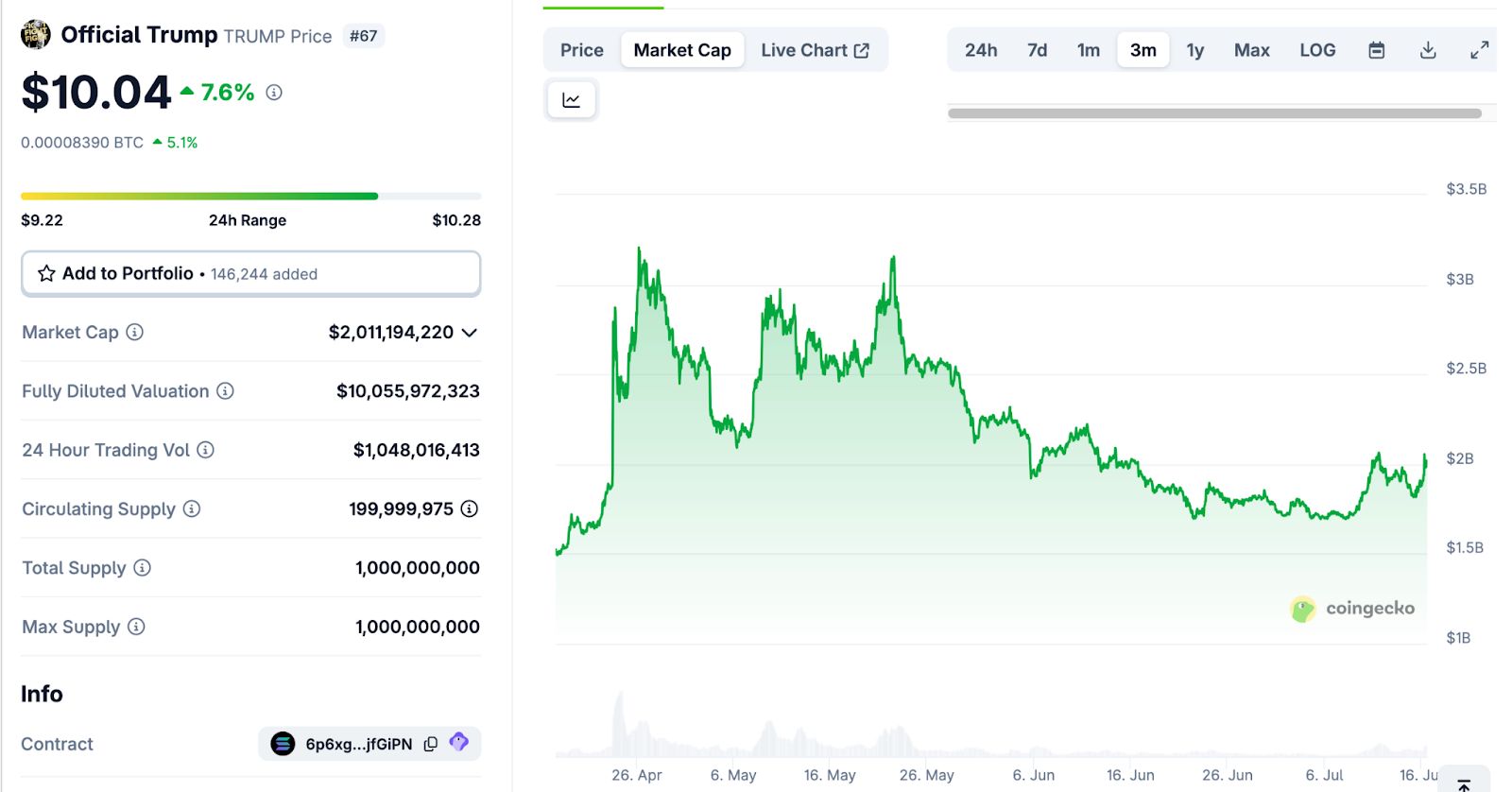This screenshot has width=1512, height=792.
Task: Click the Info section heading
Action: point(42,694)
